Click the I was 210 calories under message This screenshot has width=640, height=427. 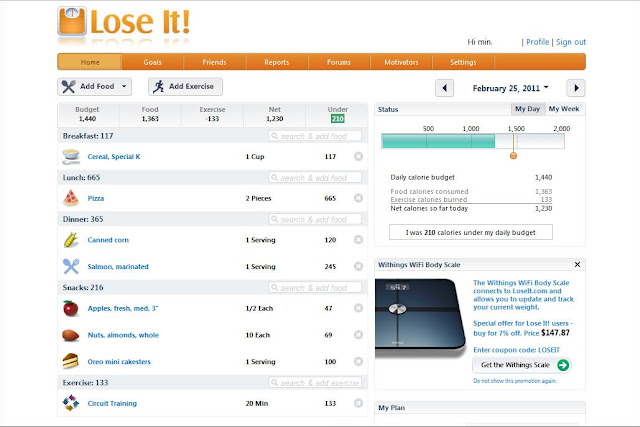tap(471, 232)
